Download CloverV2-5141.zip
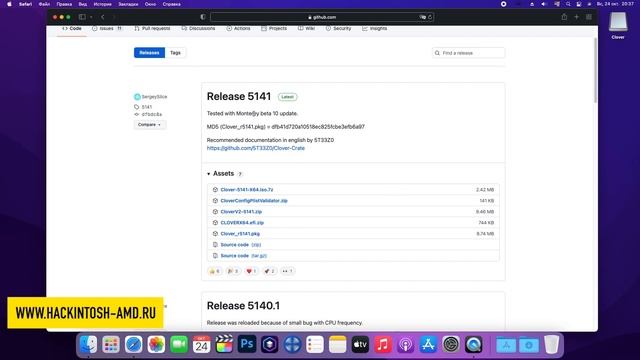This screenshot has height=360, width=640. point(241,212)
